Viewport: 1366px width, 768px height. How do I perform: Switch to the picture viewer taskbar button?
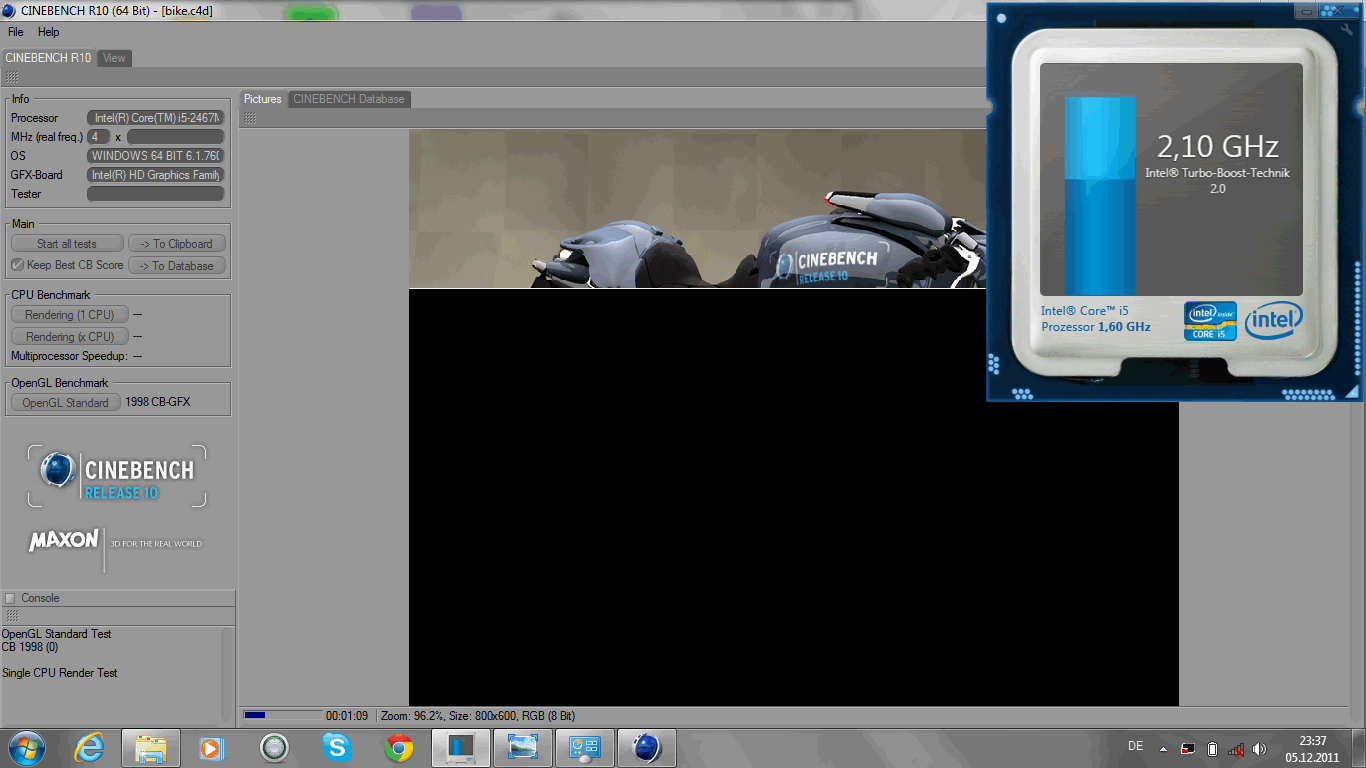click(x=523, y=748)
